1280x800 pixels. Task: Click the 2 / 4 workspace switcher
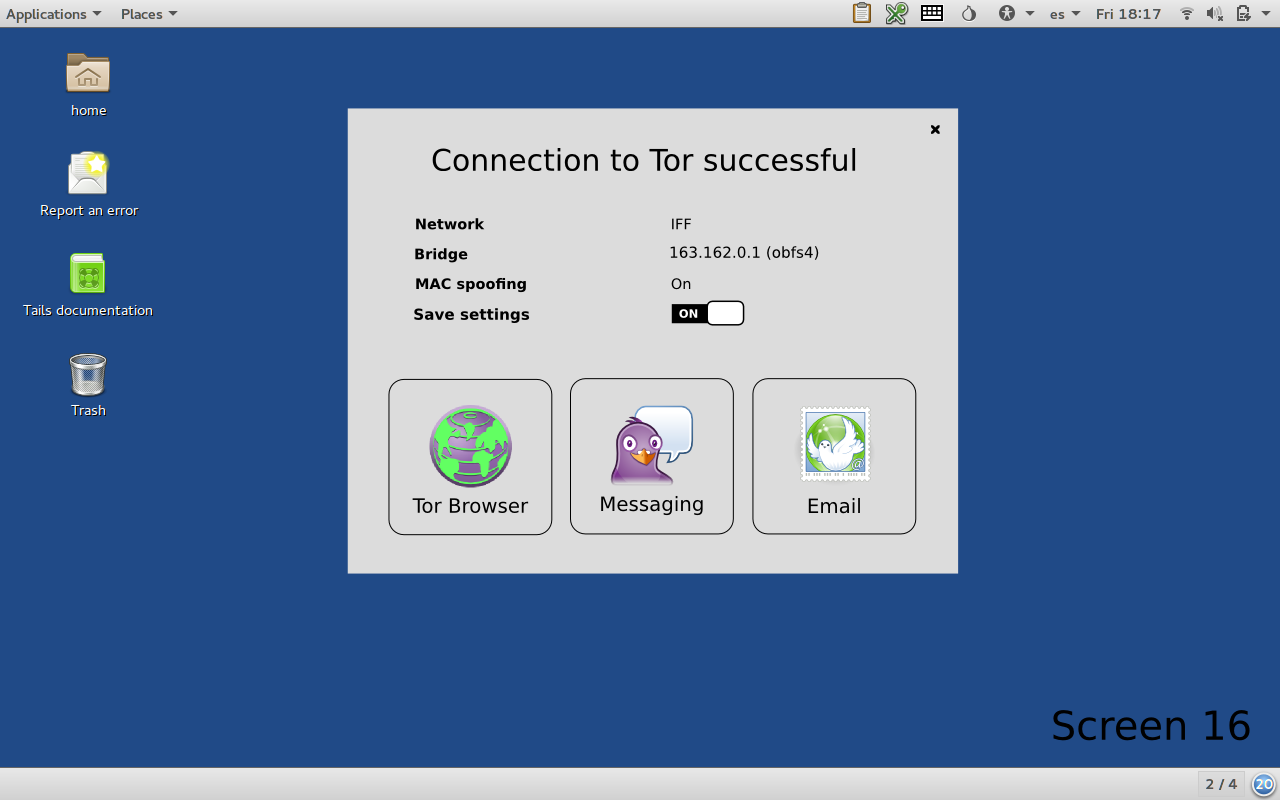click(x=1221, y=784)
